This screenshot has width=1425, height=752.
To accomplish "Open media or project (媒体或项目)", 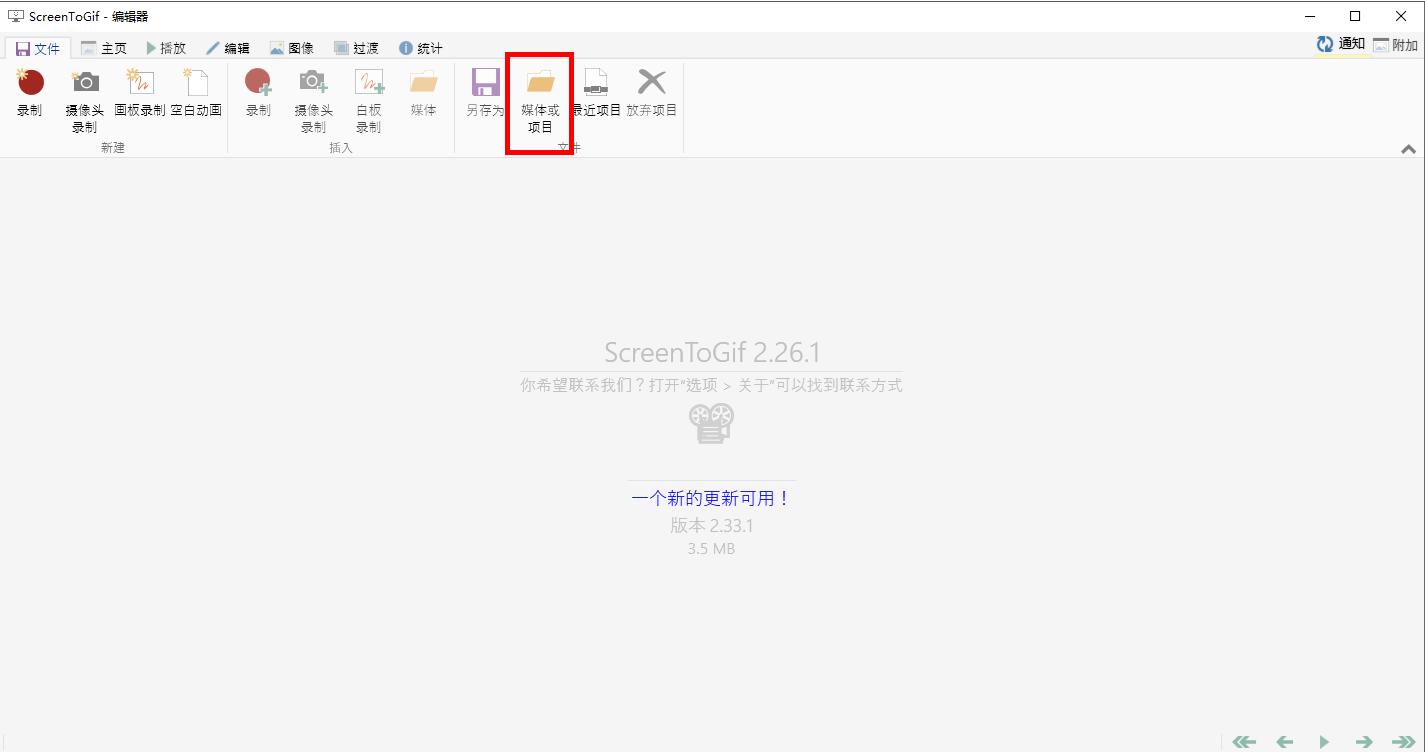I will click(540, 95).
